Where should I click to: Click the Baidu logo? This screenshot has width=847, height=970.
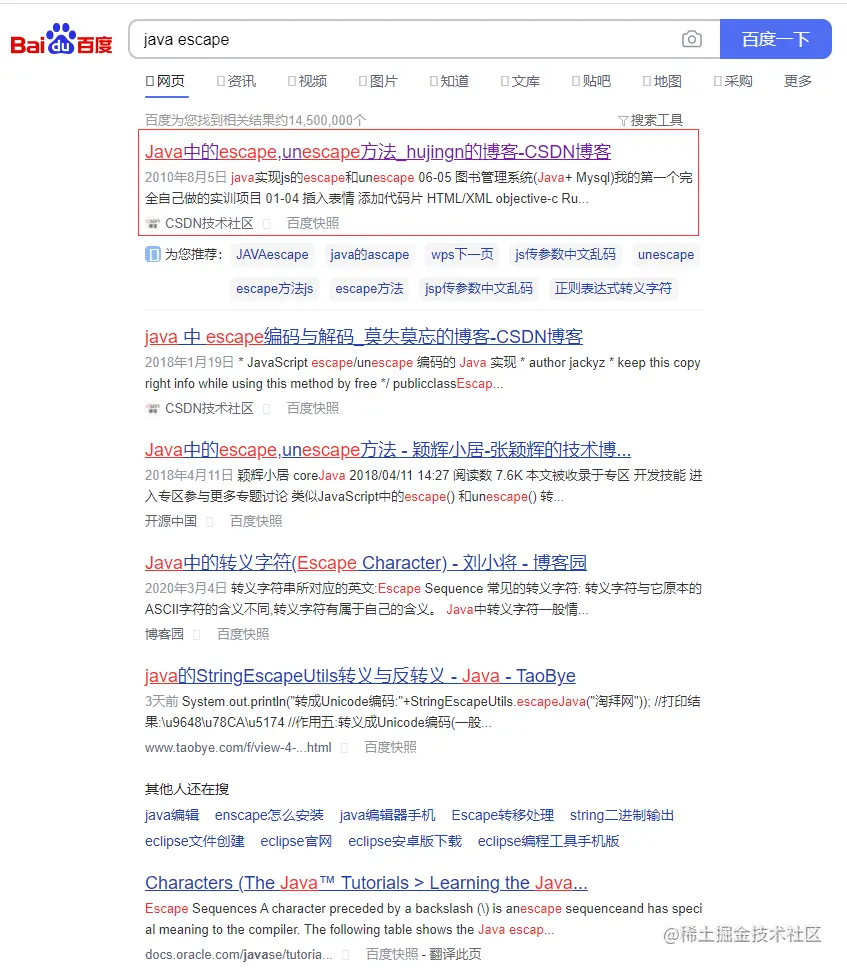[61, 39]
